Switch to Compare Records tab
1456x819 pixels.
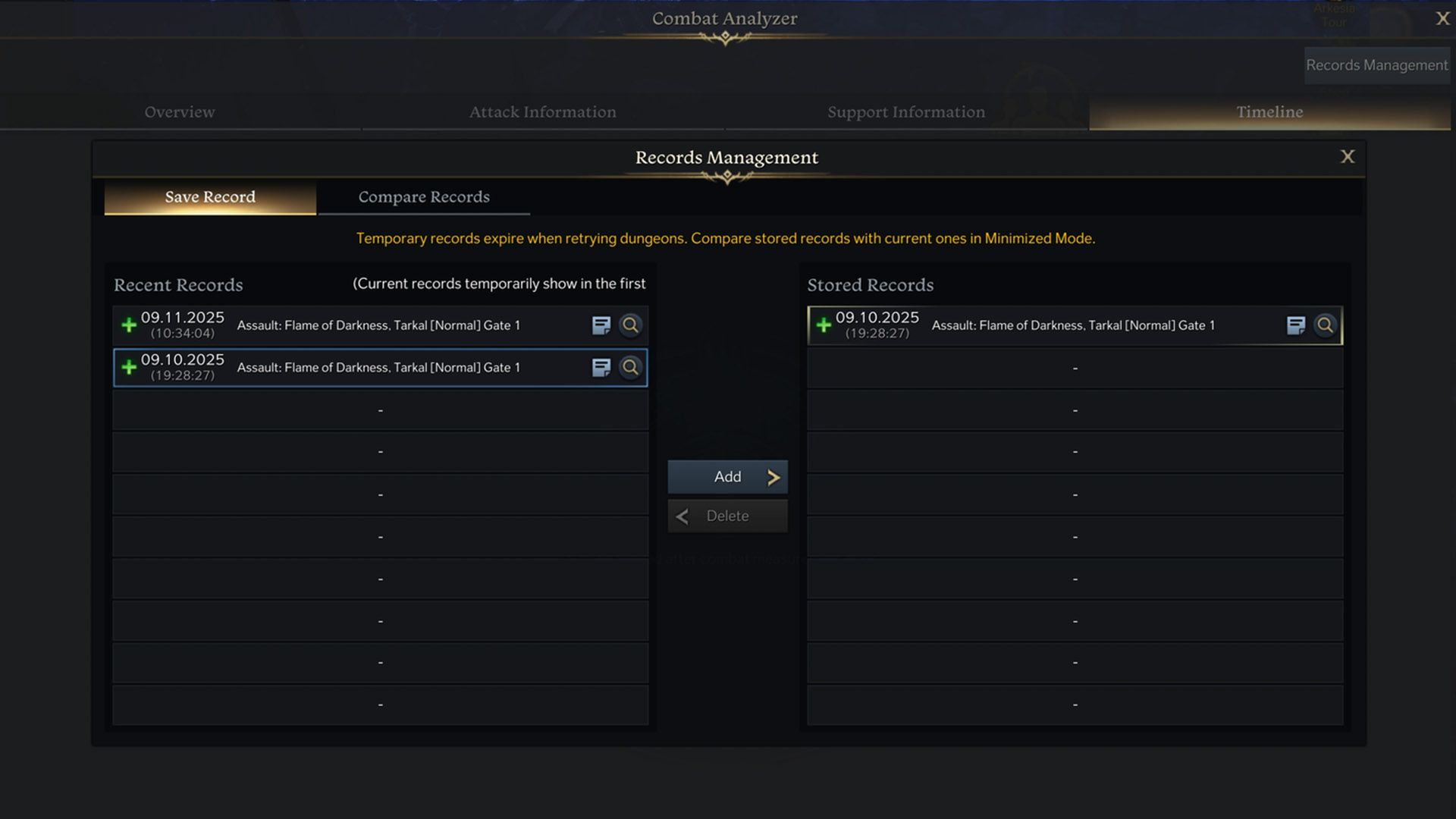click(424, 197)
